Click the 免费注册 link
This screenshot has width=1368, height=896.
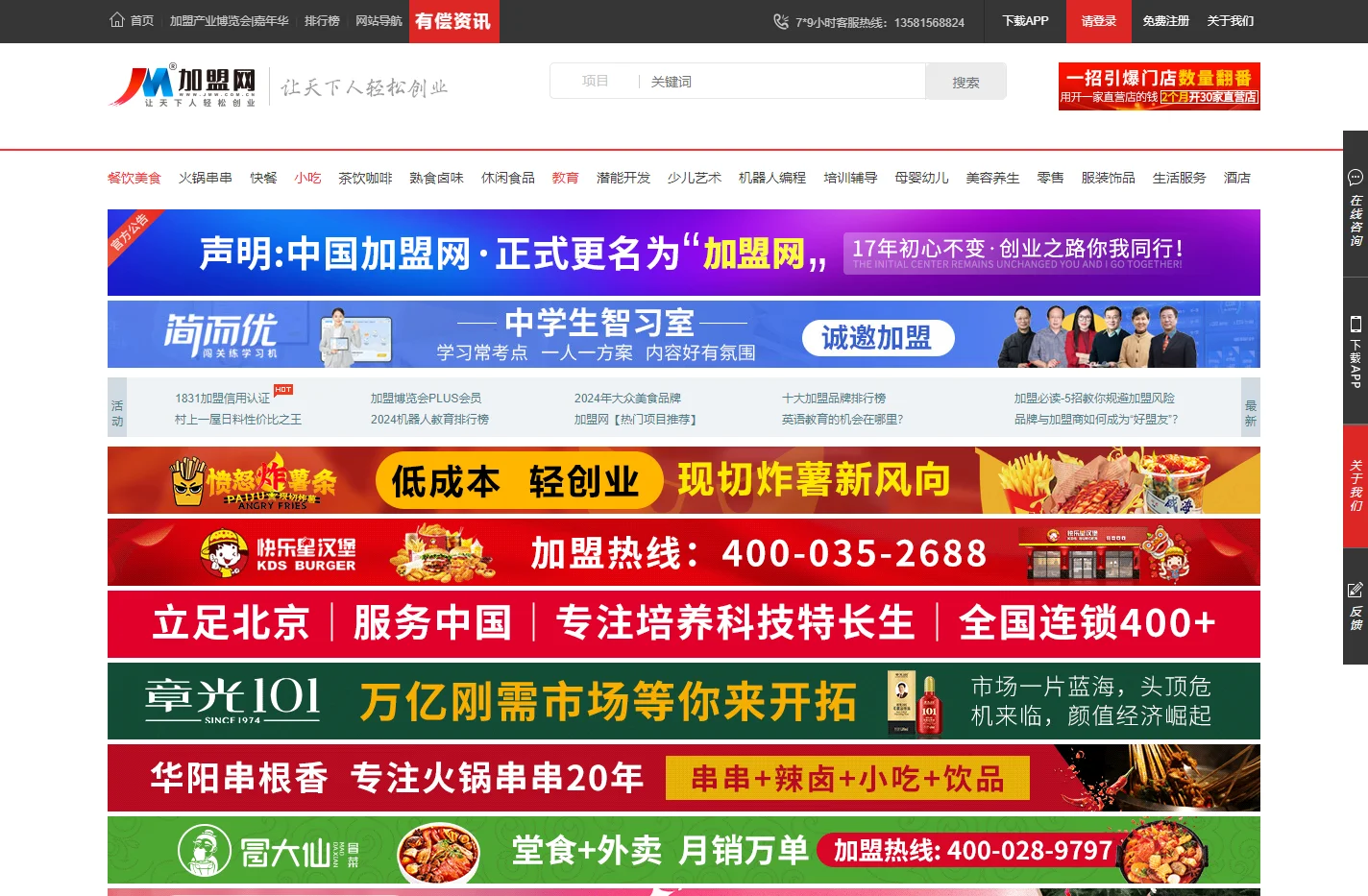tap(1165, 21)
